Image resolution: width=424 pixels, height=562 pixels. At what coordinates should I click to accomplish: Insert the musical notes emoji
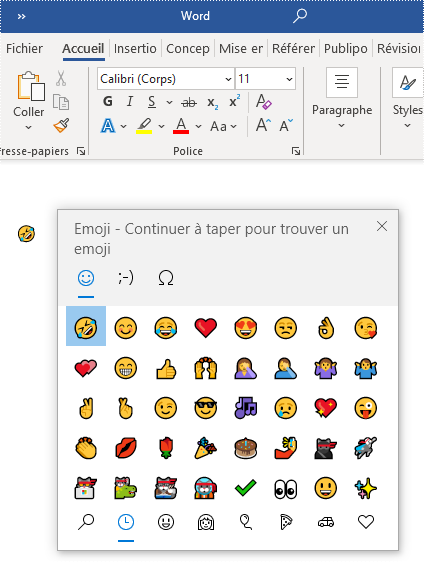(246, 408)
